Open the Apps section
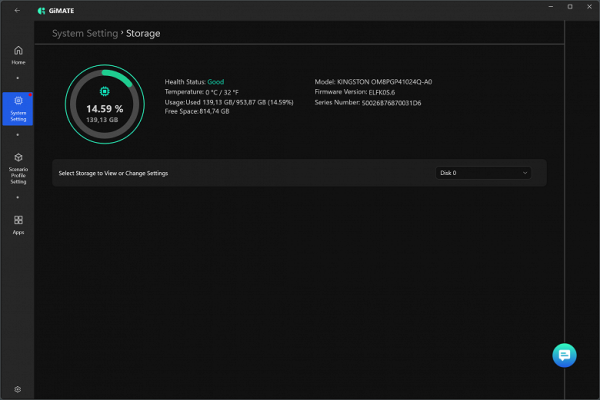 (x=18, y=223)
